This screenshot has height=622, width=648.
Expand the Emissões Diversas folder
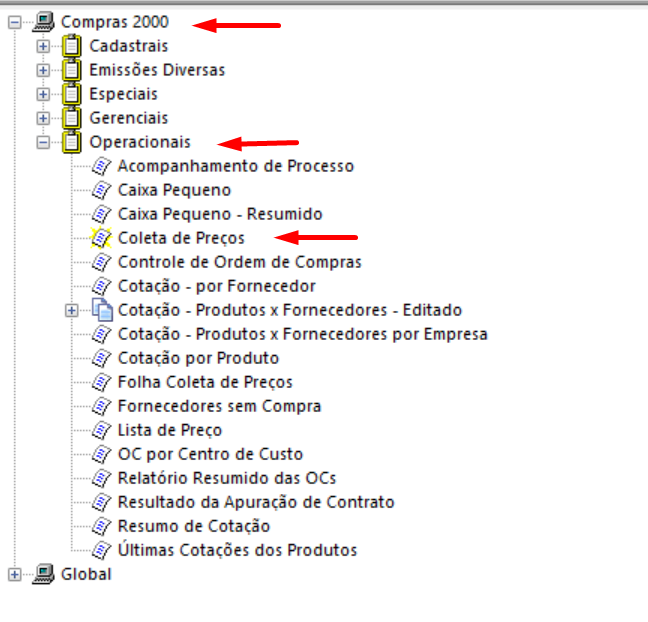point(43,70)
